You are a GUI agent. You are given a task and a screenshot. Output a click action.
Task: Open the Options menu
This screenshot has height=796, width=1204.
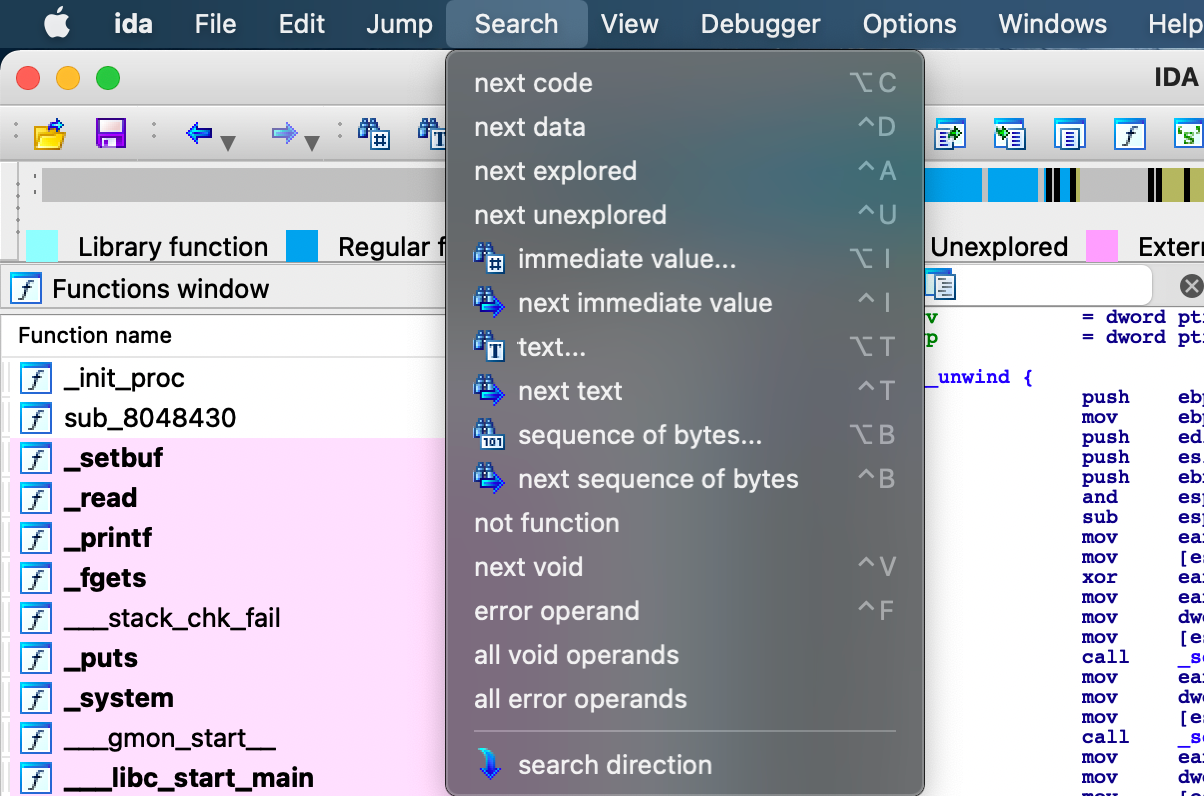[x=910, y=24]
